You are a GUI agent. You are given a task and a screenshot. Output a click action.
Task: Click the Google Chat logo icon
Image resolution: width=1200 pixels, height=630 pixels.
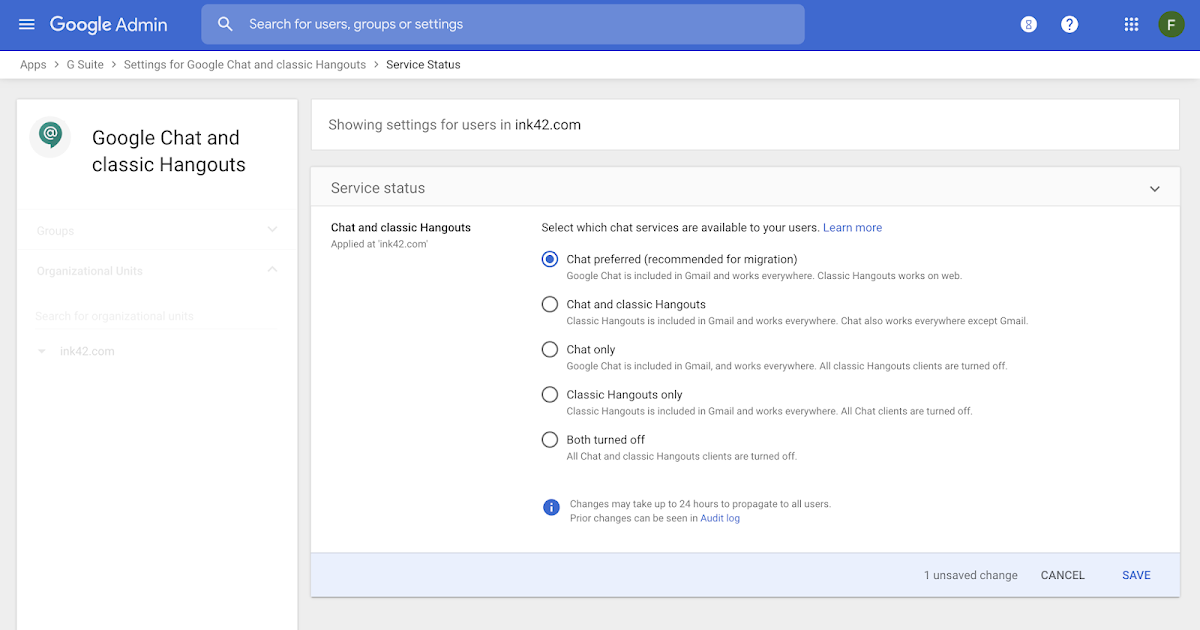point(50,135)
